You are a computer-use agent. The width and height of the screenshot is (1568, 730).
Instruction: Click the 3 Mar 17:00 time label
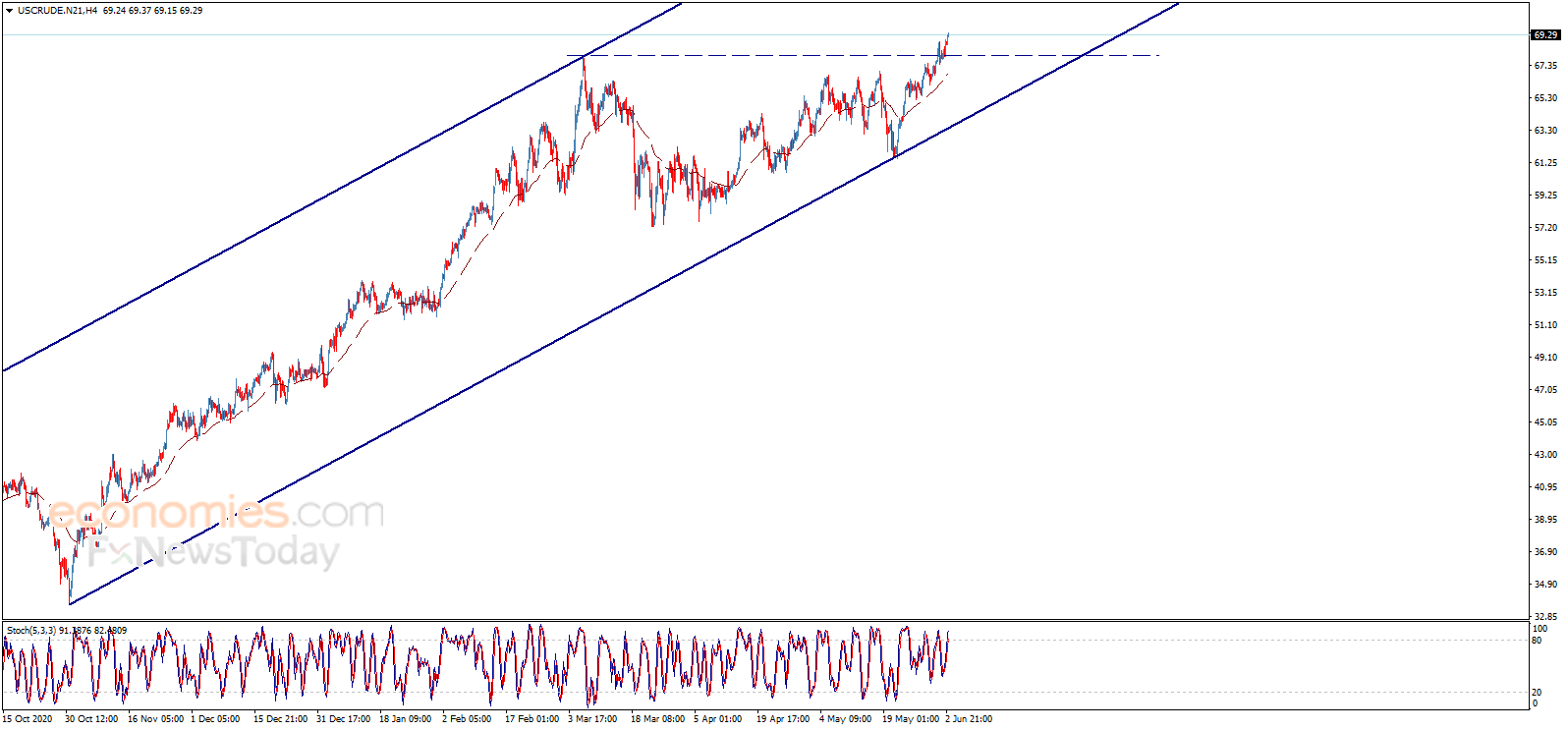(592, 719)
